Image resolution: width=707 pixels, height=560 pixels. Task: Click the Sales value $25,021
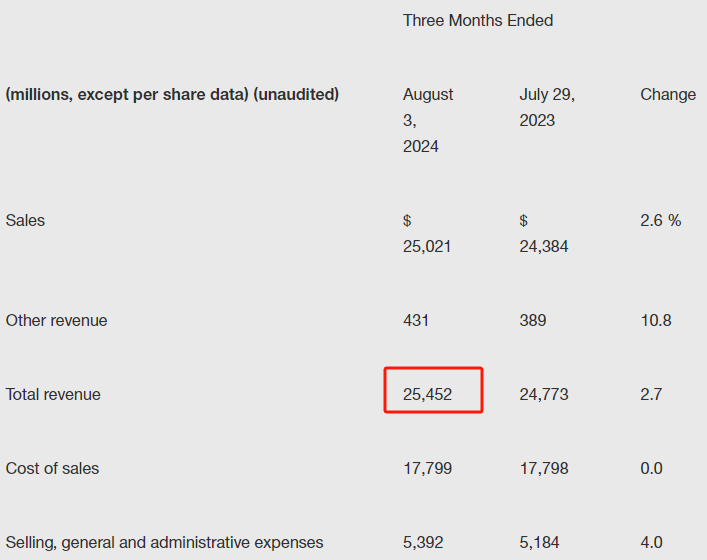427,234
